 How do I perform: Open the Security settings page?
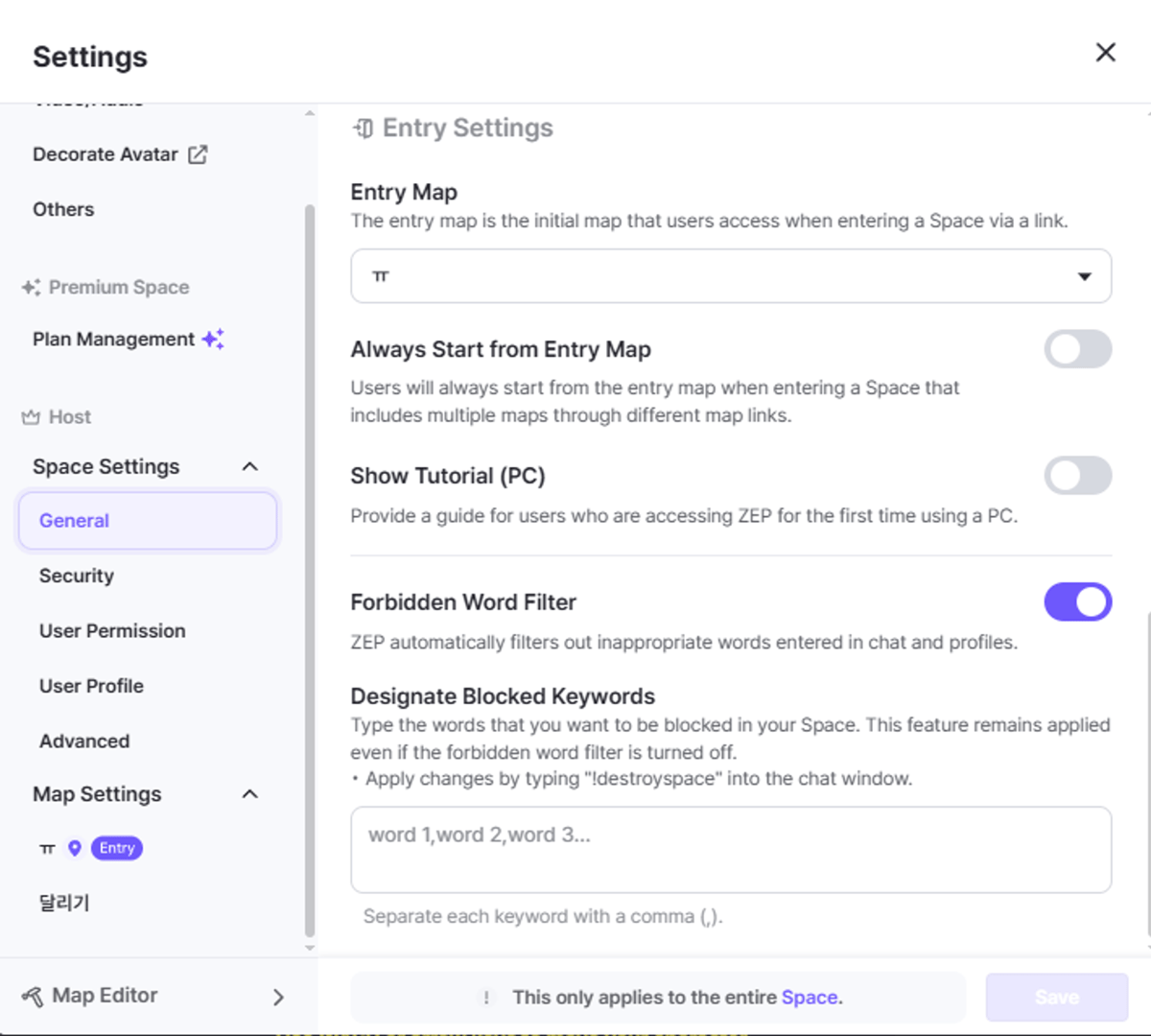[77, 576]
